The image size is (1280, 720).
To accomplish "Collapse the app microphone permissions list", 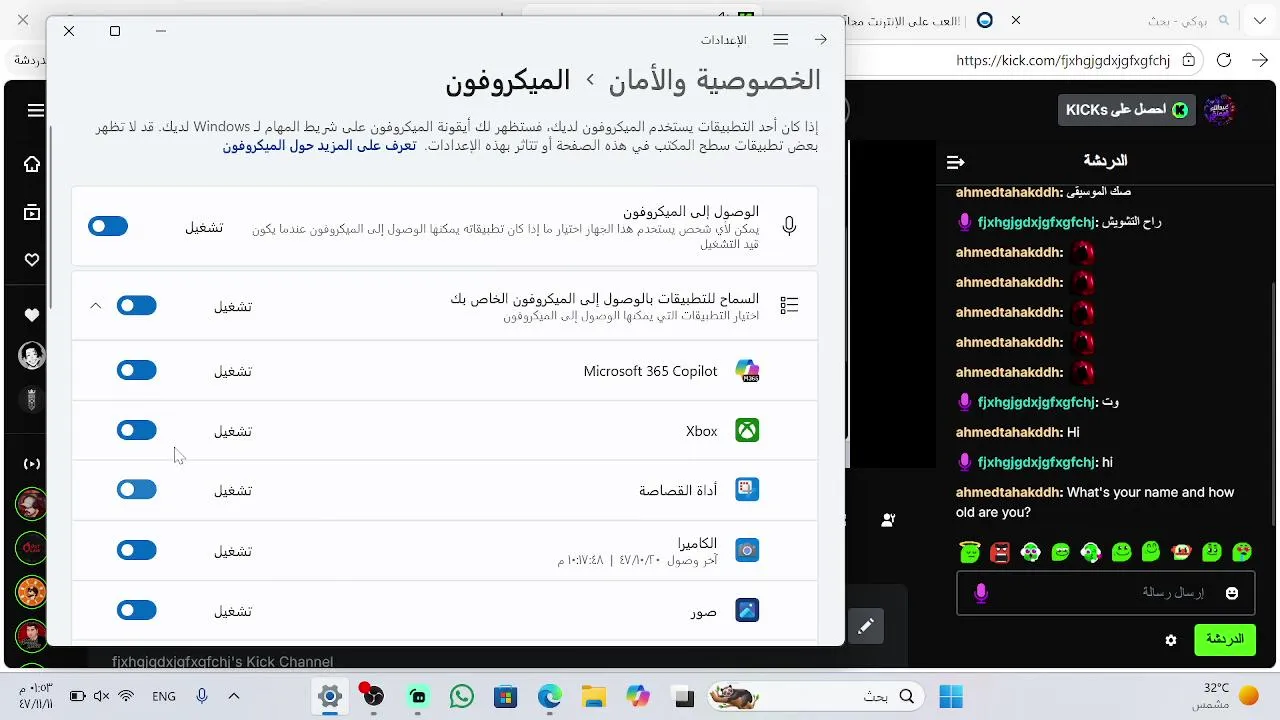I will click(x=96, y=306).
